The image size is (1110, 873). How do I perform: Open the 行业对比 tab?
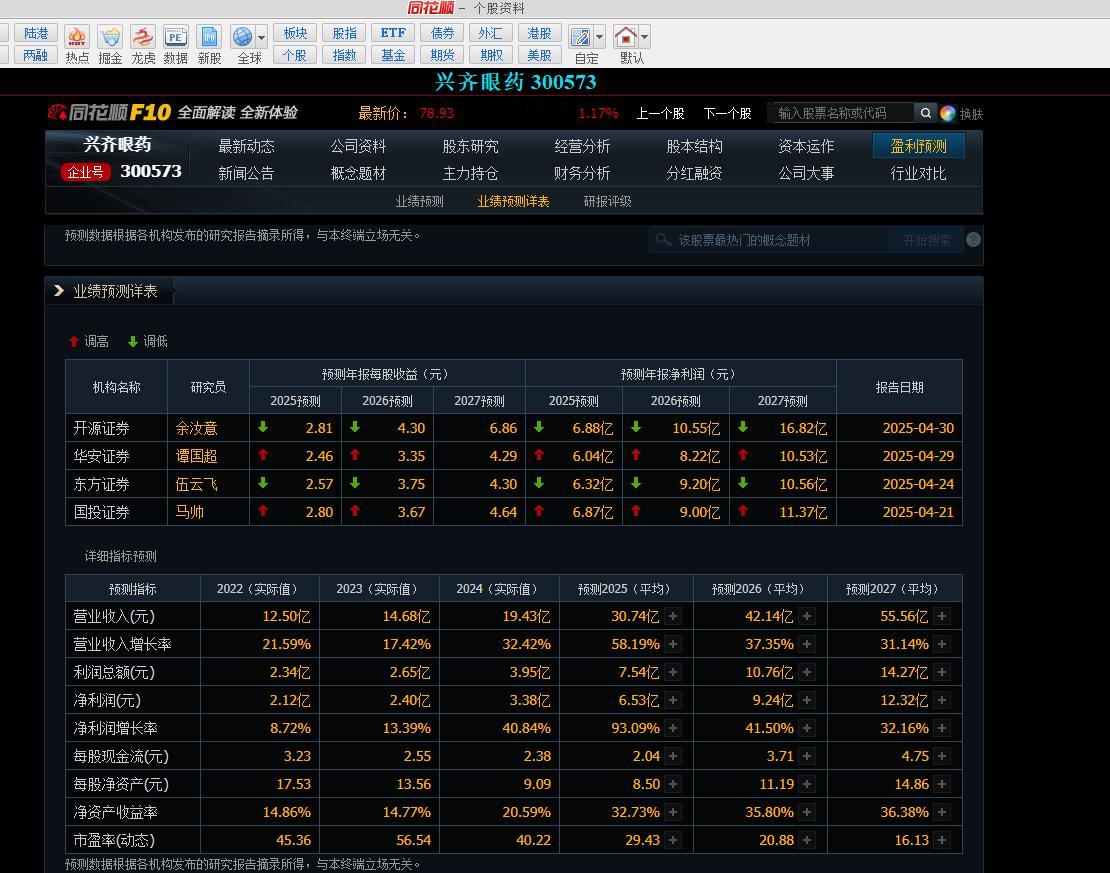point(918,173)
